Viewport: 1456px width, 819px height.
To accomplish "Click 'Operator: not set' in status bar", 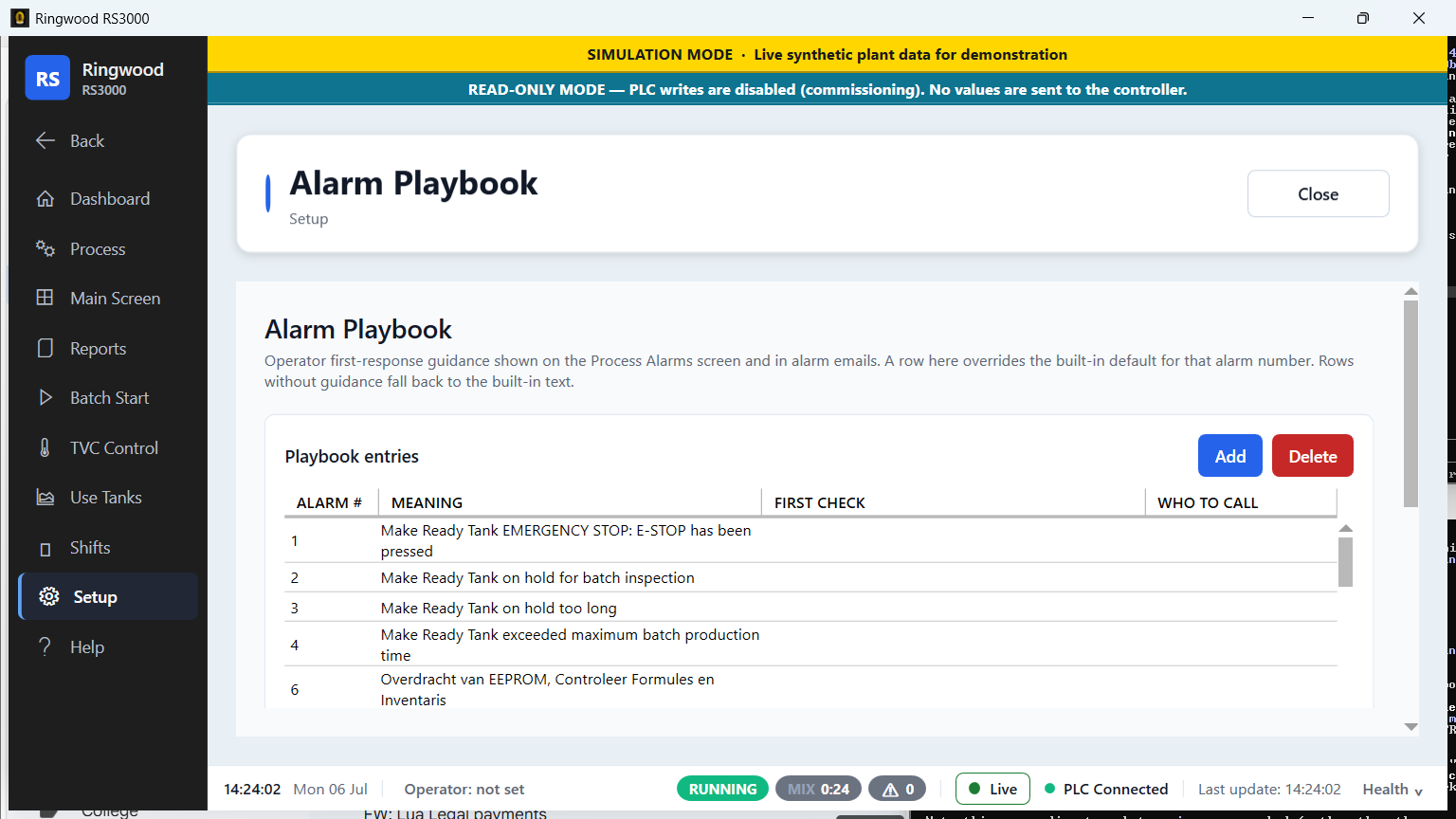I will click(464, 789).
